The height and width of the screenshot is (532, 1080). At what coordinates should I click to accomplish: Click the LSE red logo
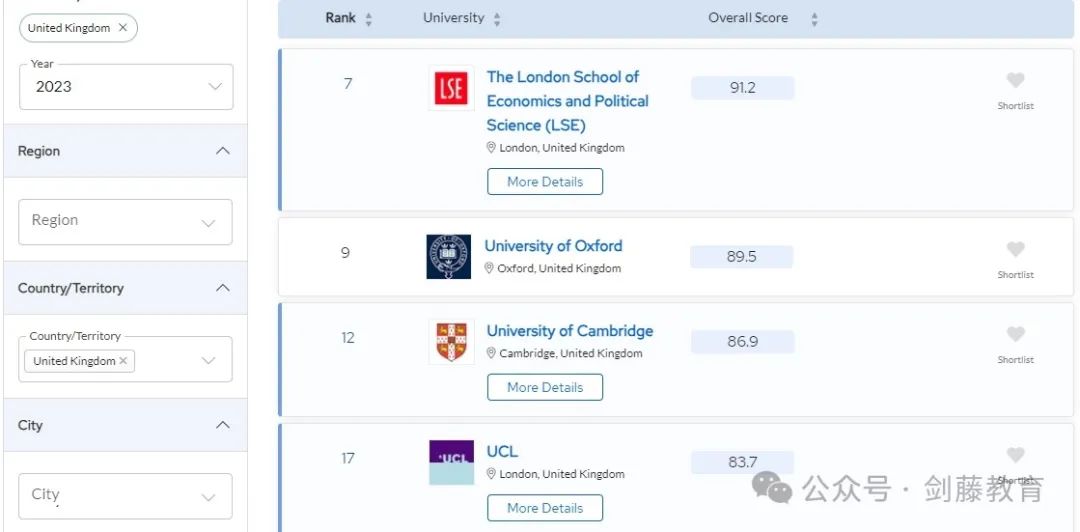[451, 88]
